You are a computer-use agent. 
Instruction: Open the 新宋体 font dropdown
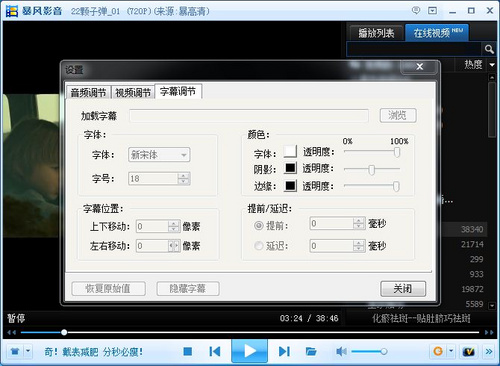159,155
